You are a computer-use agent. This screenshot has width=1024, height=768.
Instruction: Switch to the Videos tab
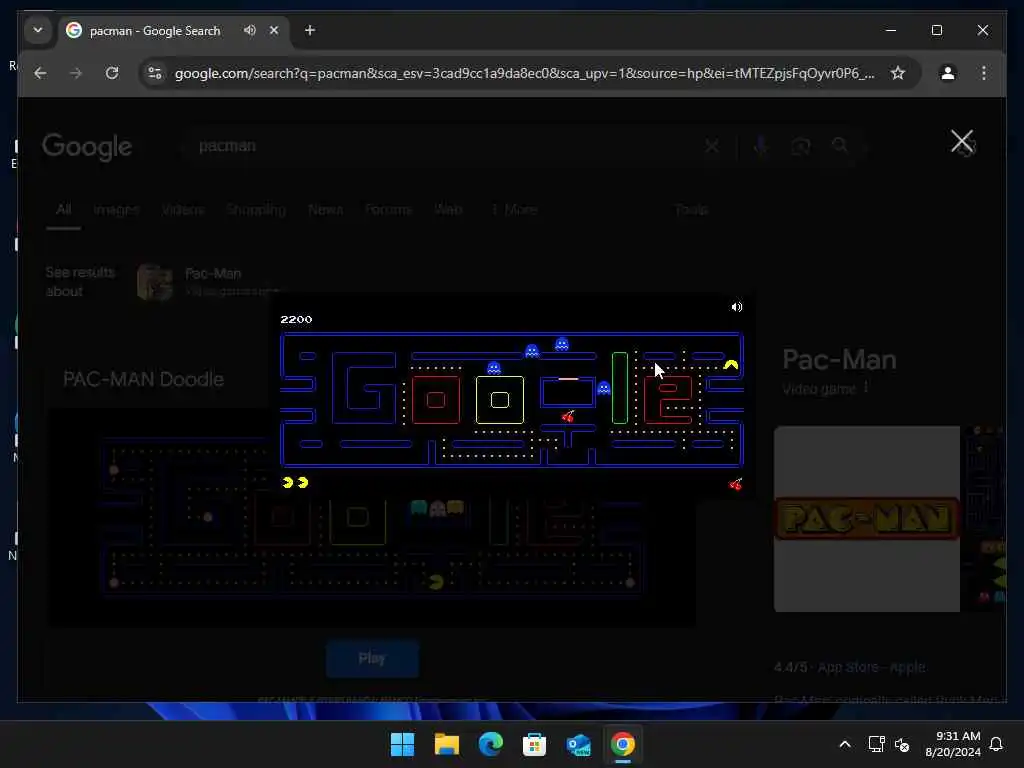click(x=183, y=210)
